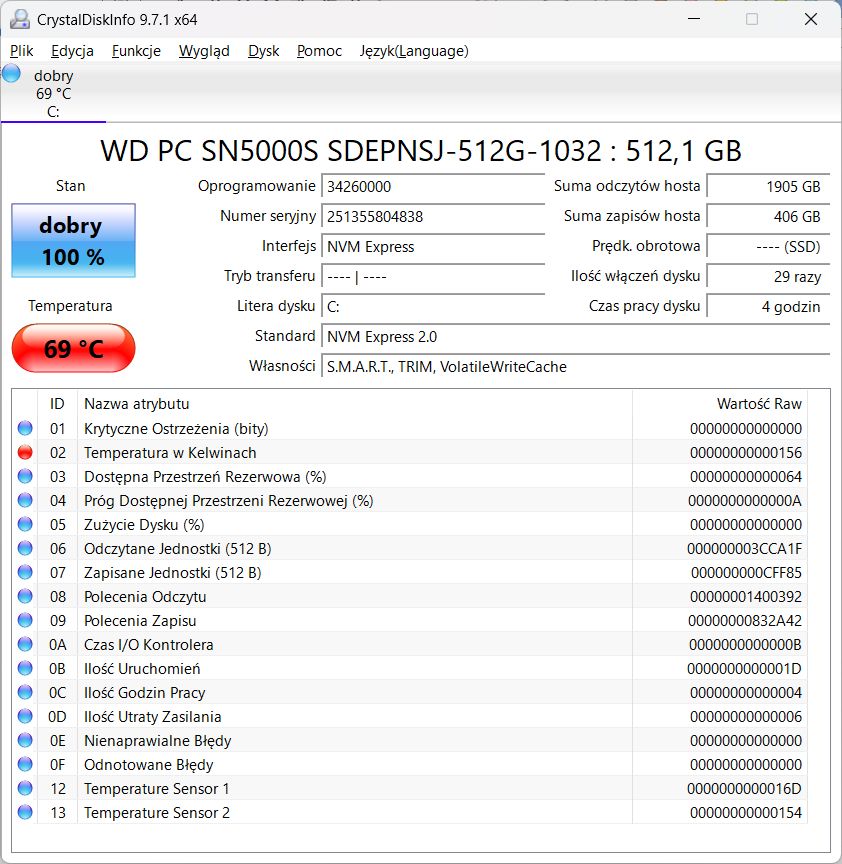Select the Ilość Uruchomień attribute name
The height and width of the screenshot is (864, 842).
(142, 669)
